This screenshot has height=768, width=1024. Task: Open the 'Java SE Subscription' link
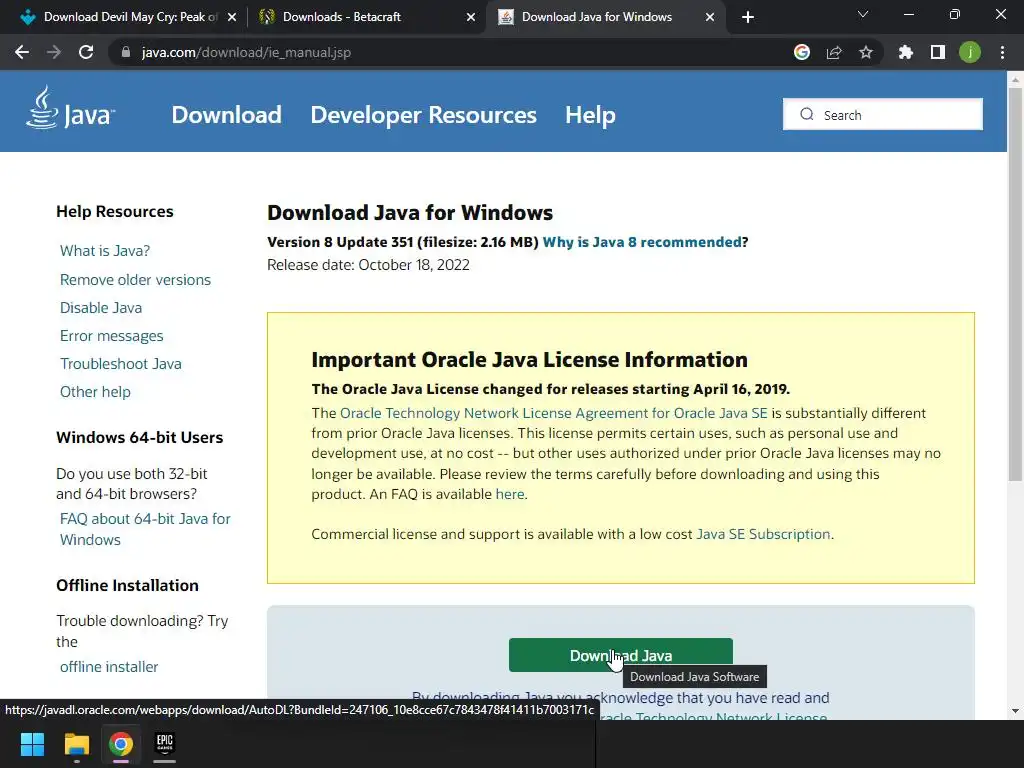[763, 534]
